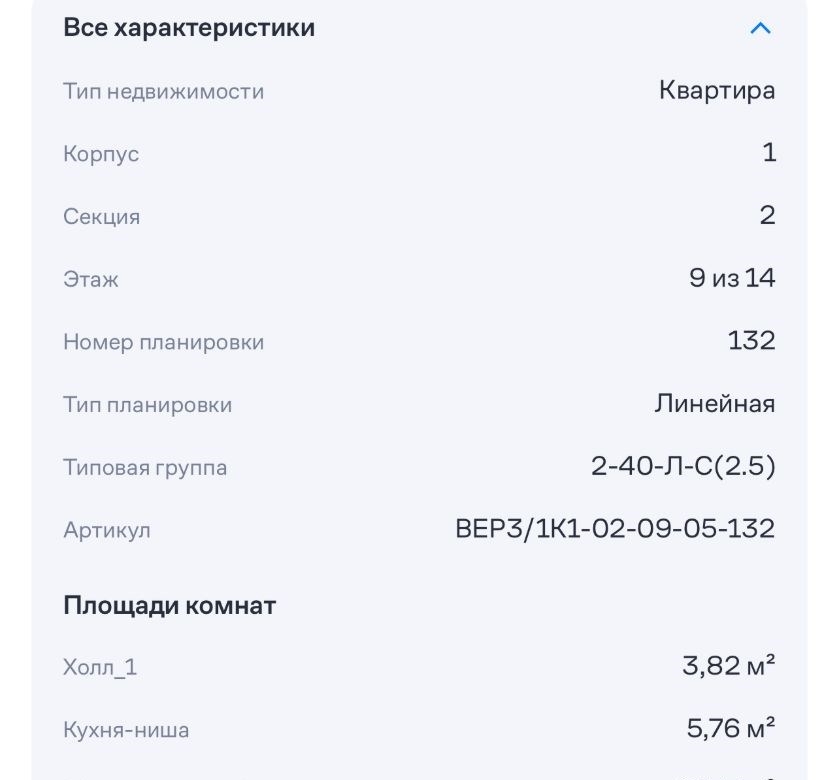Click the "2-40-Л-С(2.5)" group value
Screen dimensions: 839x780
(x=683, y=467)
